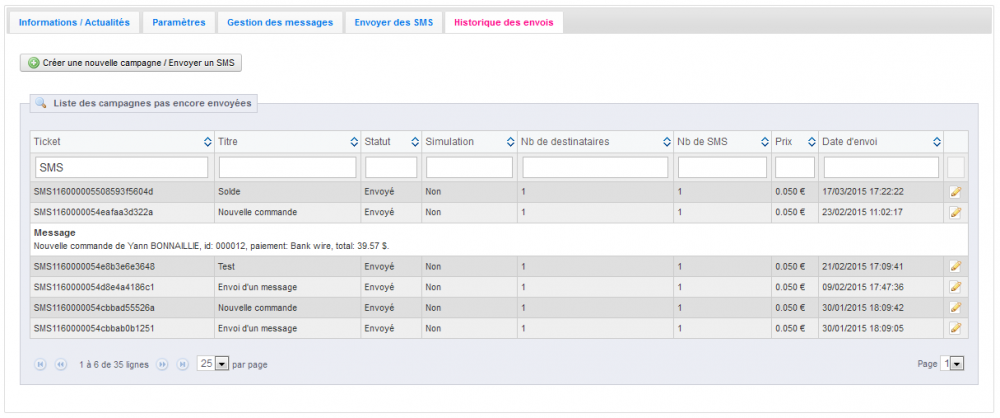Viewport: 1000px width, 418px height.
Task: Go to previous page pagination icon
Action: tap(61, 364)
